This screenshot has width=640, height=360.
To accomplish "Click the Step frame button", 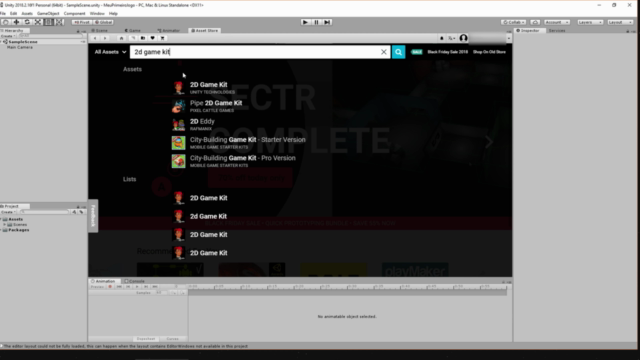I will click(327, 22).
